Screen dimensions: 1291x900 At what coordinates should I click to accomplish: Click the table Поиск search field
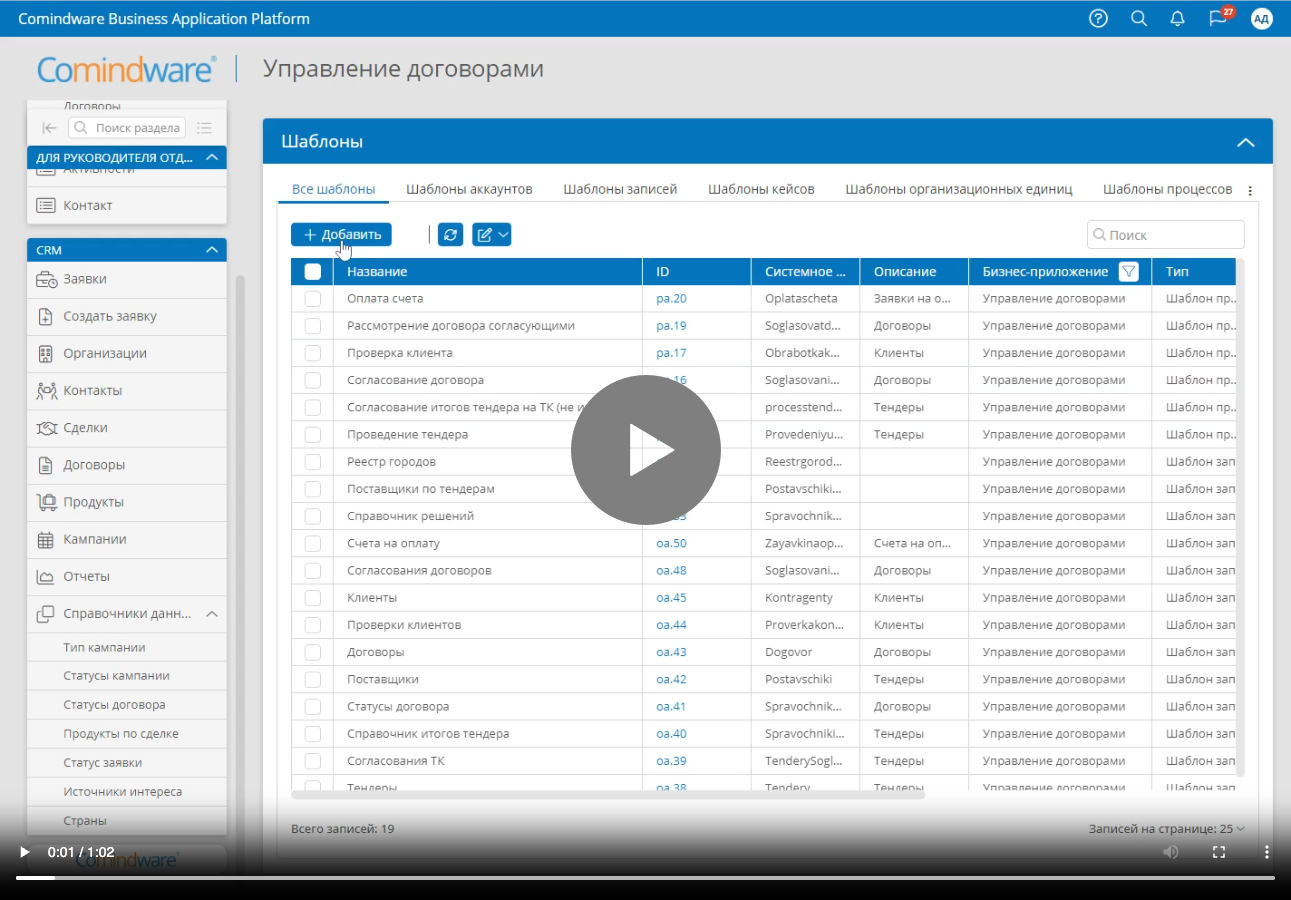coord(1166,234)
